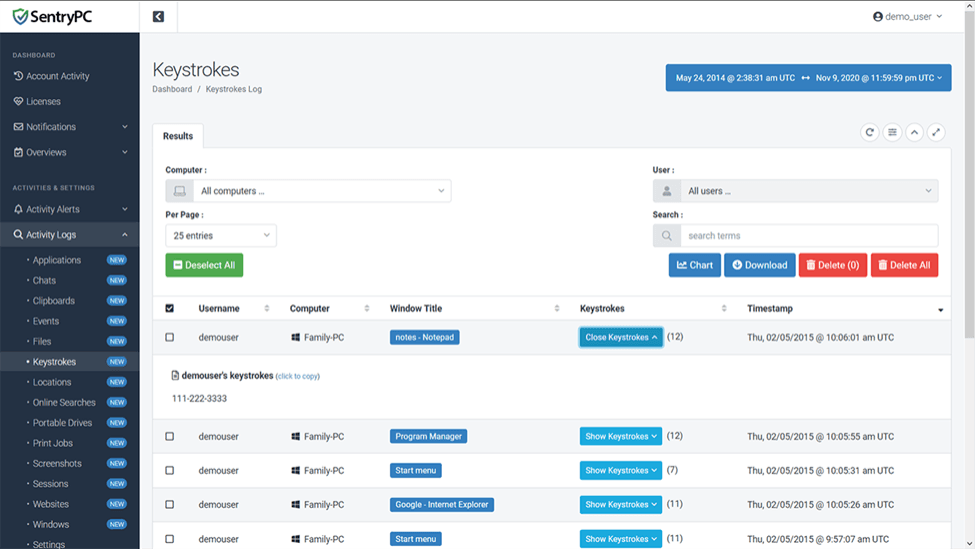
Task: Click the Close Keystrokes button
Action: (621, 338)
